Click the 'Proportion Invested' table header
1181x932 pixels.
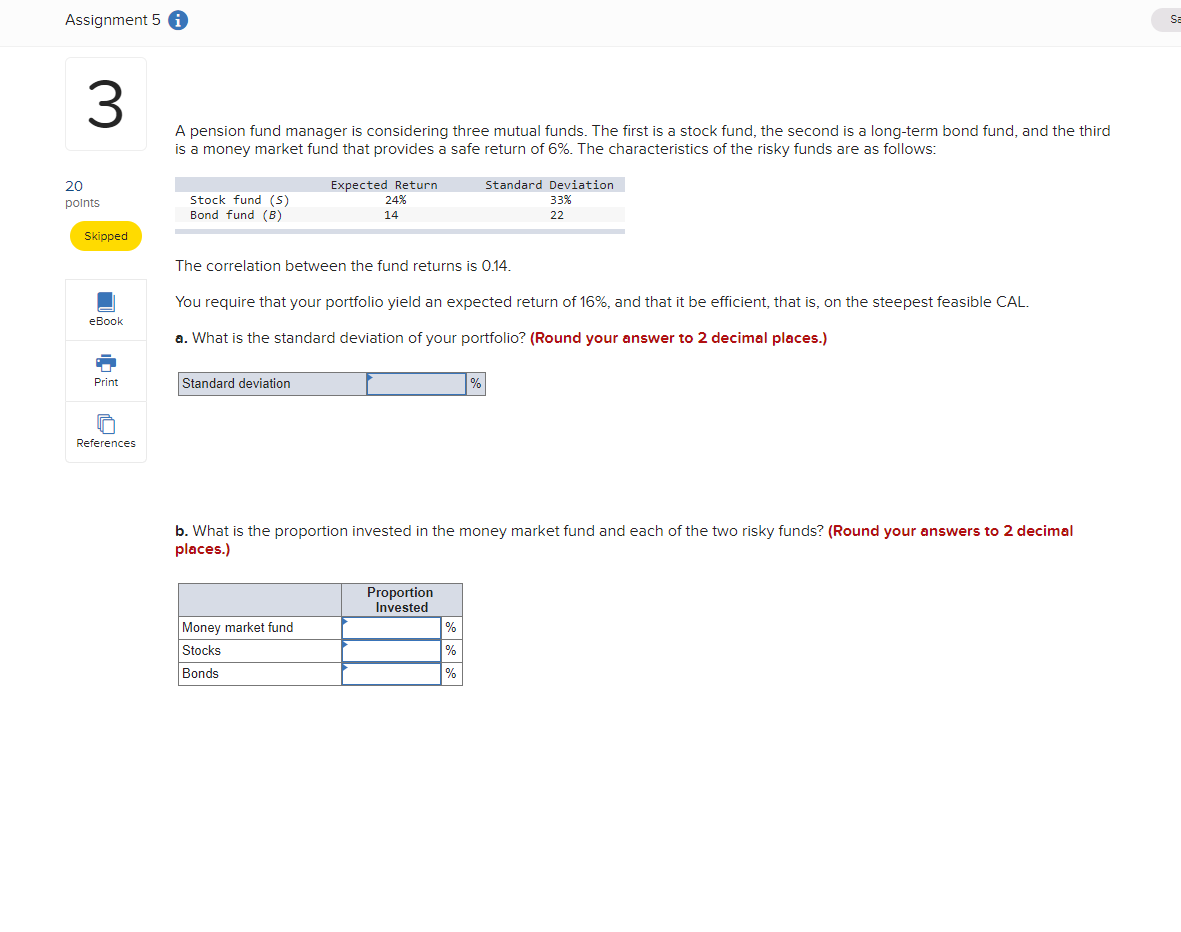coord(401,600)
